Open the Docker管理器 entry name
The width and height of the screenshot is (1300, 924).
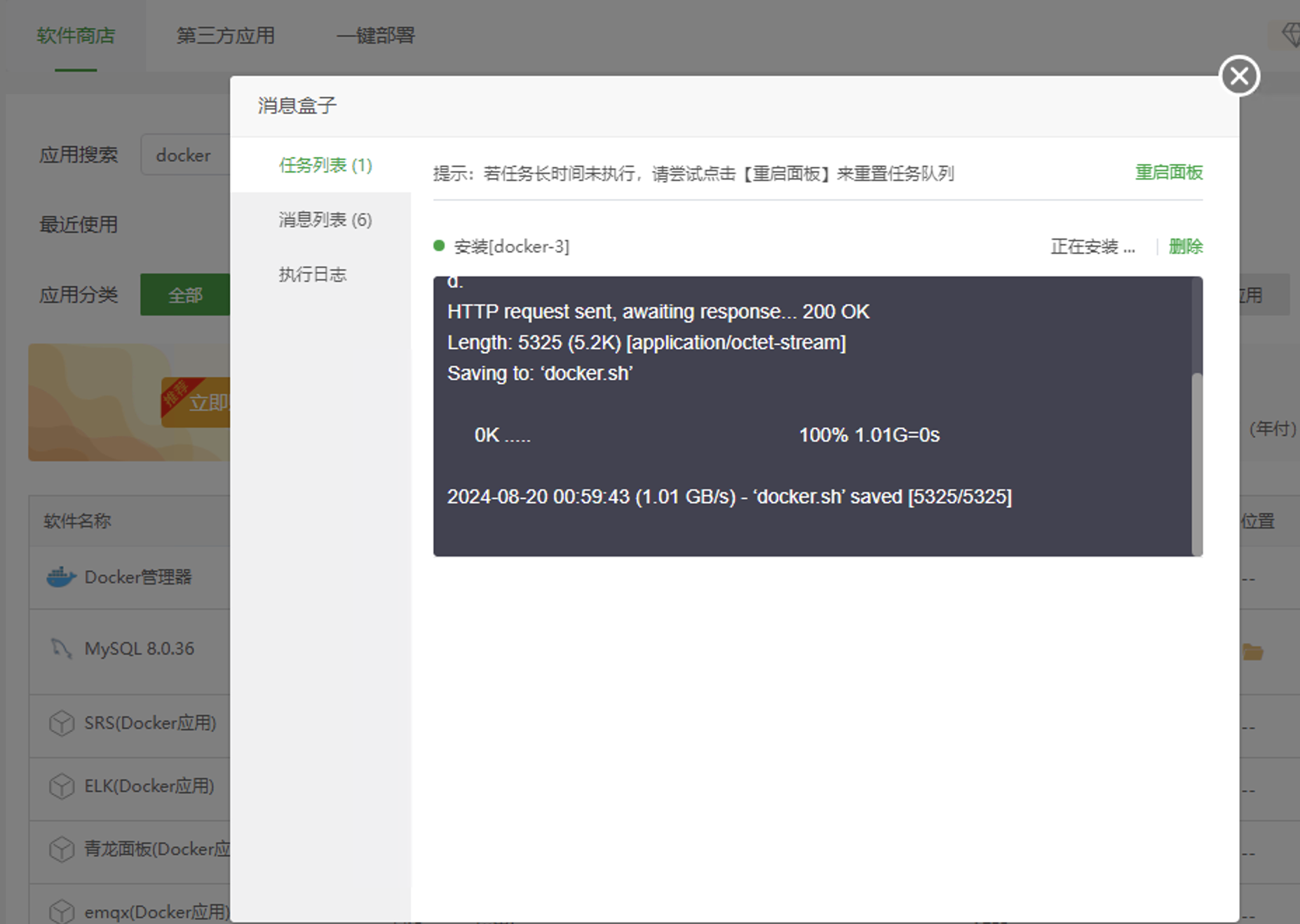click(138, 577)
